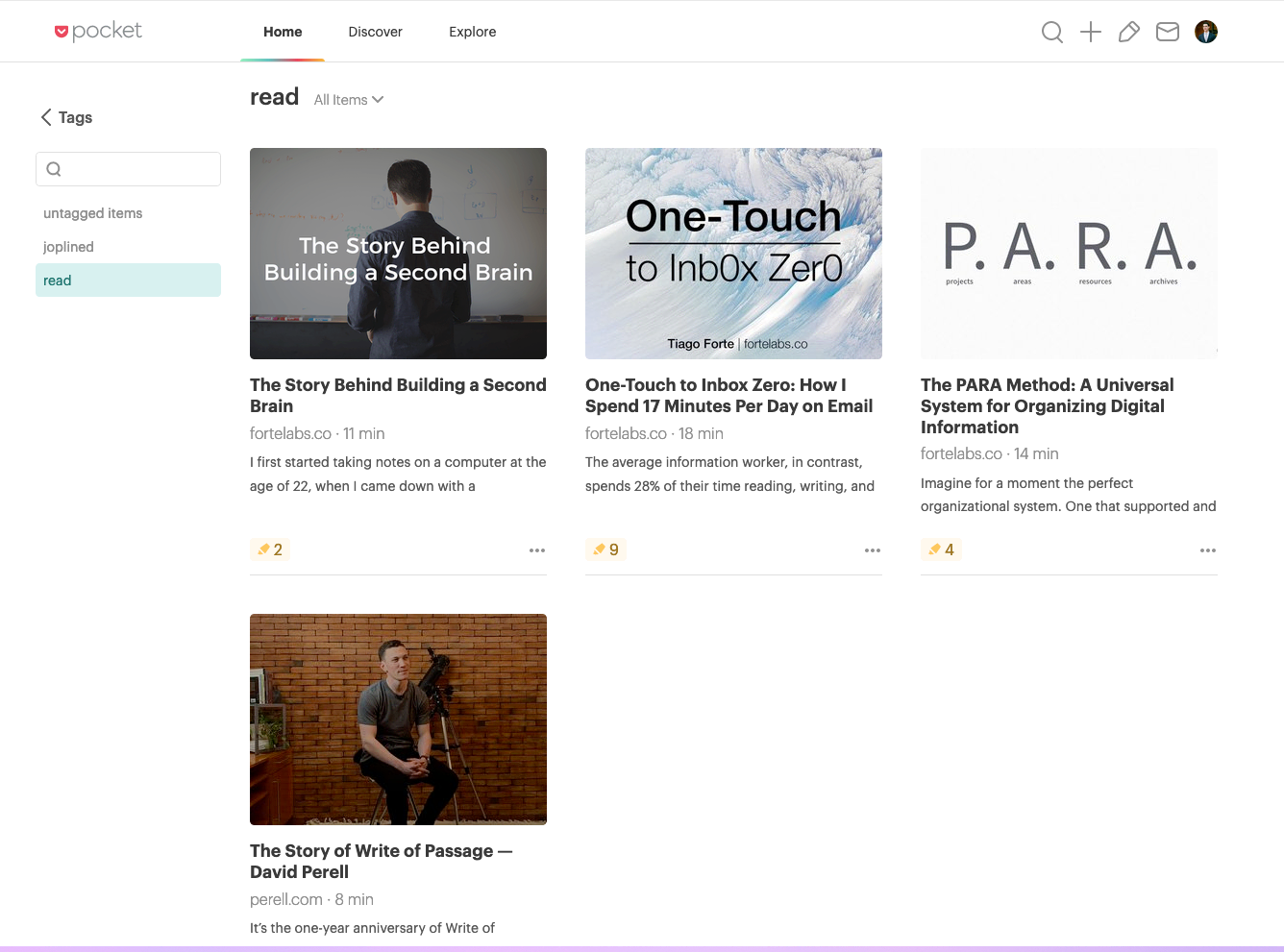Screen dimensions: 1284x952
Task: Open The PARA Method article title
Action: tap(1048, 406)
